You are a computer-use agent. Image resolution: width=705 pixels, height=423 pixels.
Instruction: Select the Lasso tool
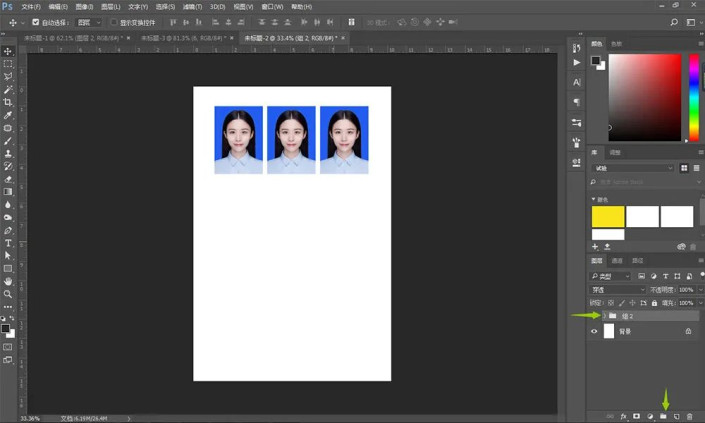click(8, 76)
